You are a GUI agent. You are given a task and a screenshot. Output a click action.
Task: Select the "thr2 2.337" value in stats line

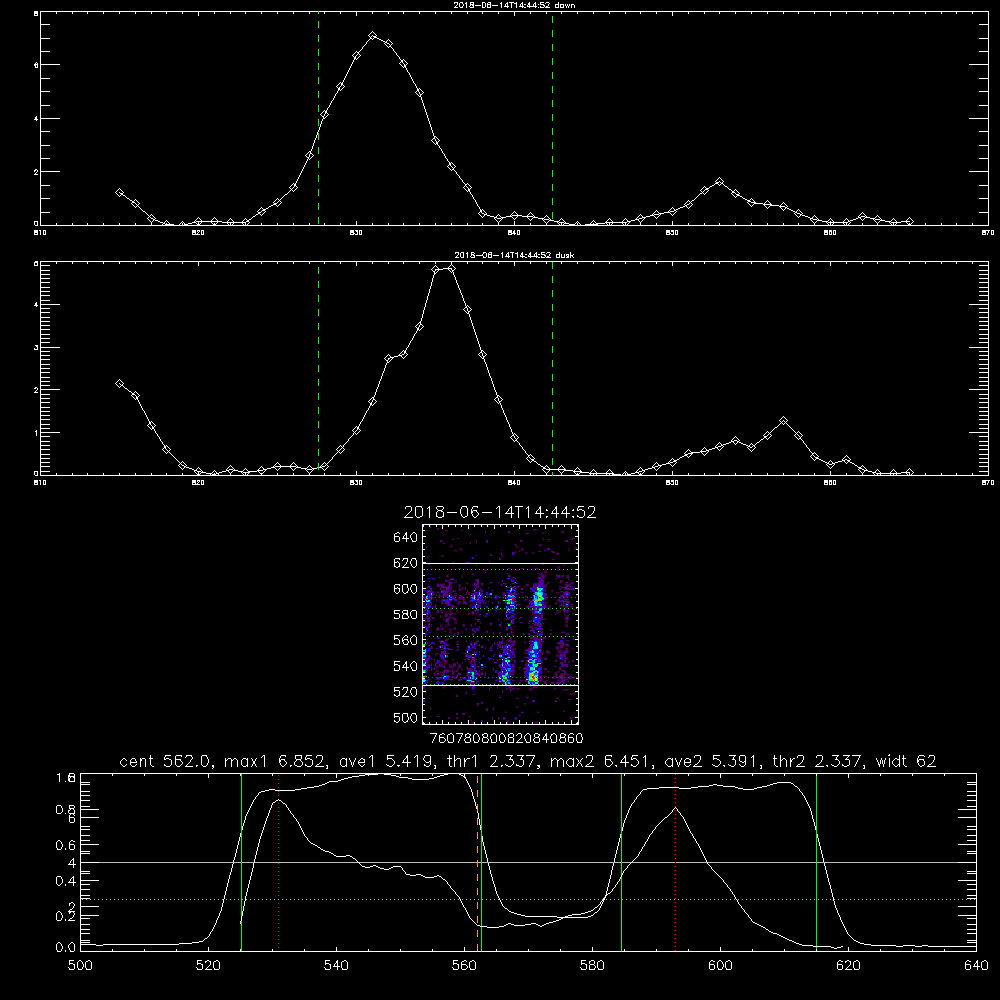(817, 761)
